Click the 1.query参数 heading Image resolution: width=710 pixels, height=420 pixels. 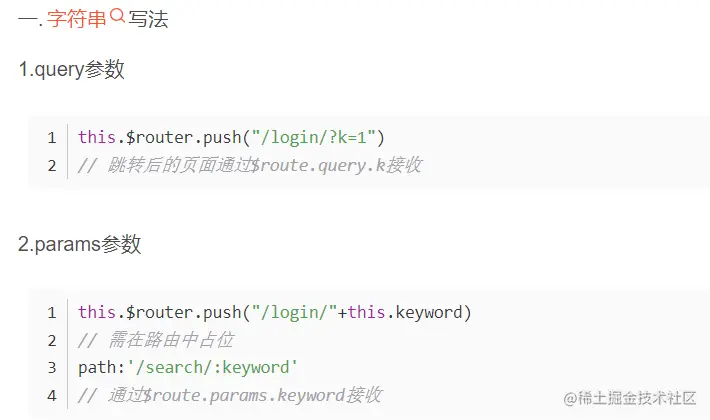click(x=72, y=70)
